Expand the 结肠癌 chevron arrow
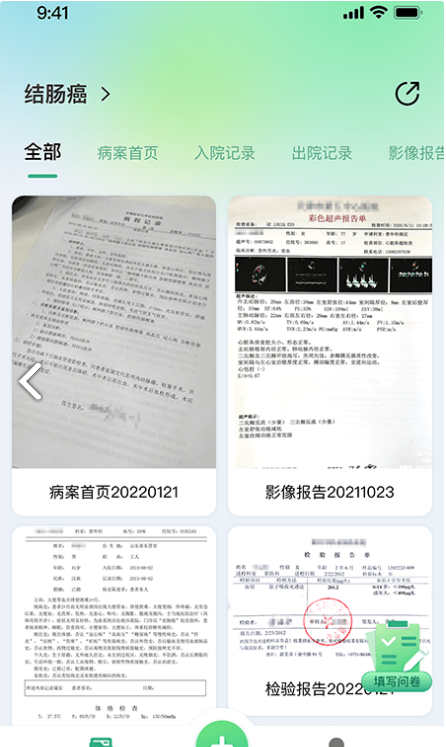The height and width of the screenshot is (747, 446). point(106,94)
